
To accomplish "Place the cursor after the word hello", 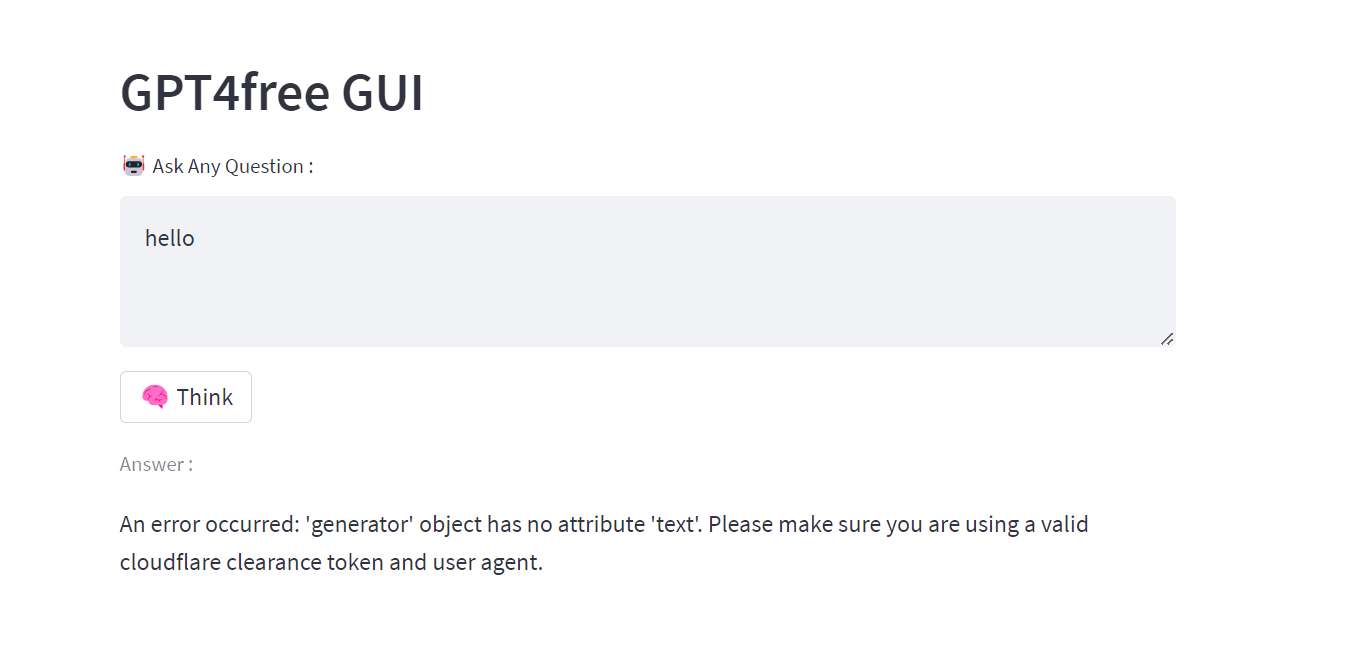I will click(196, 237).
